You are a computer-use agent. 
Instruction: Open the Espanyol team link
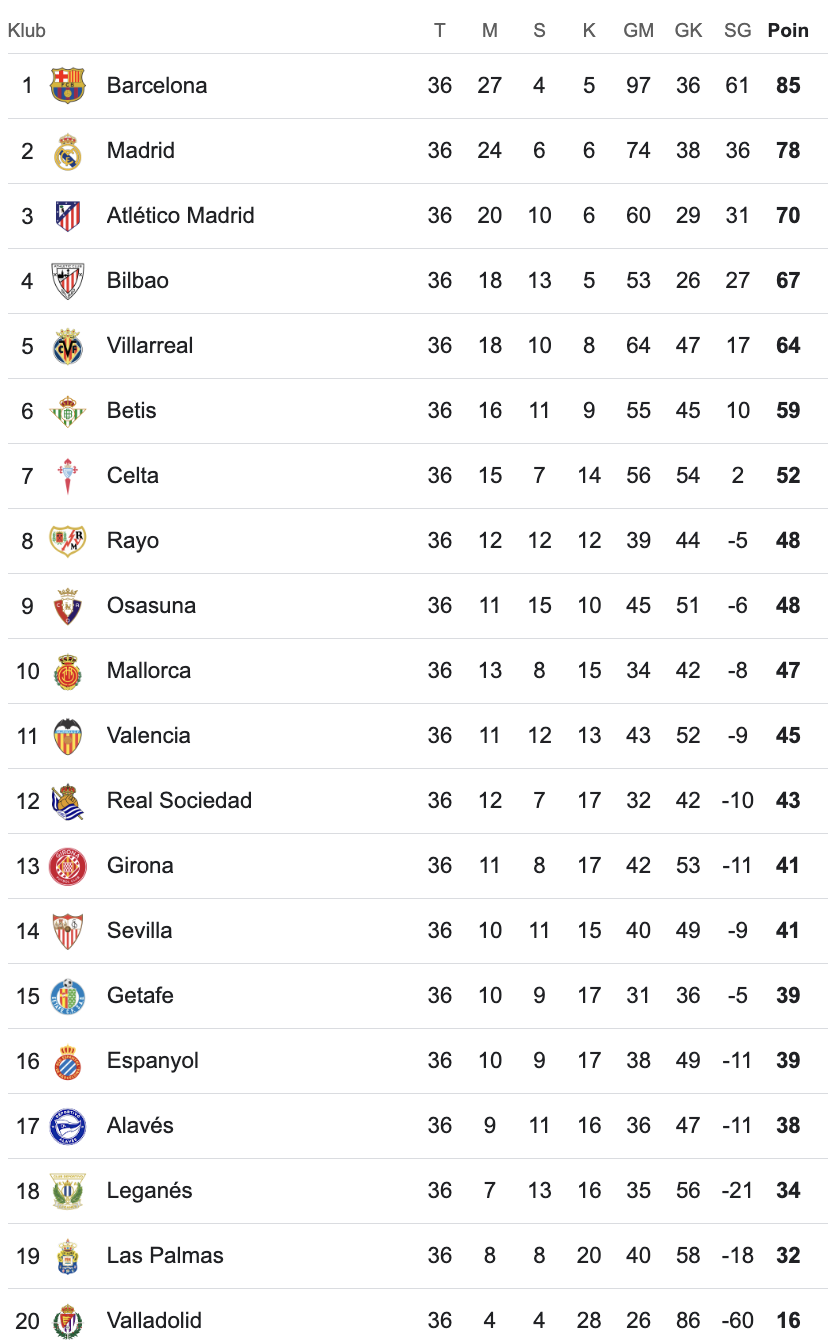153,1061
